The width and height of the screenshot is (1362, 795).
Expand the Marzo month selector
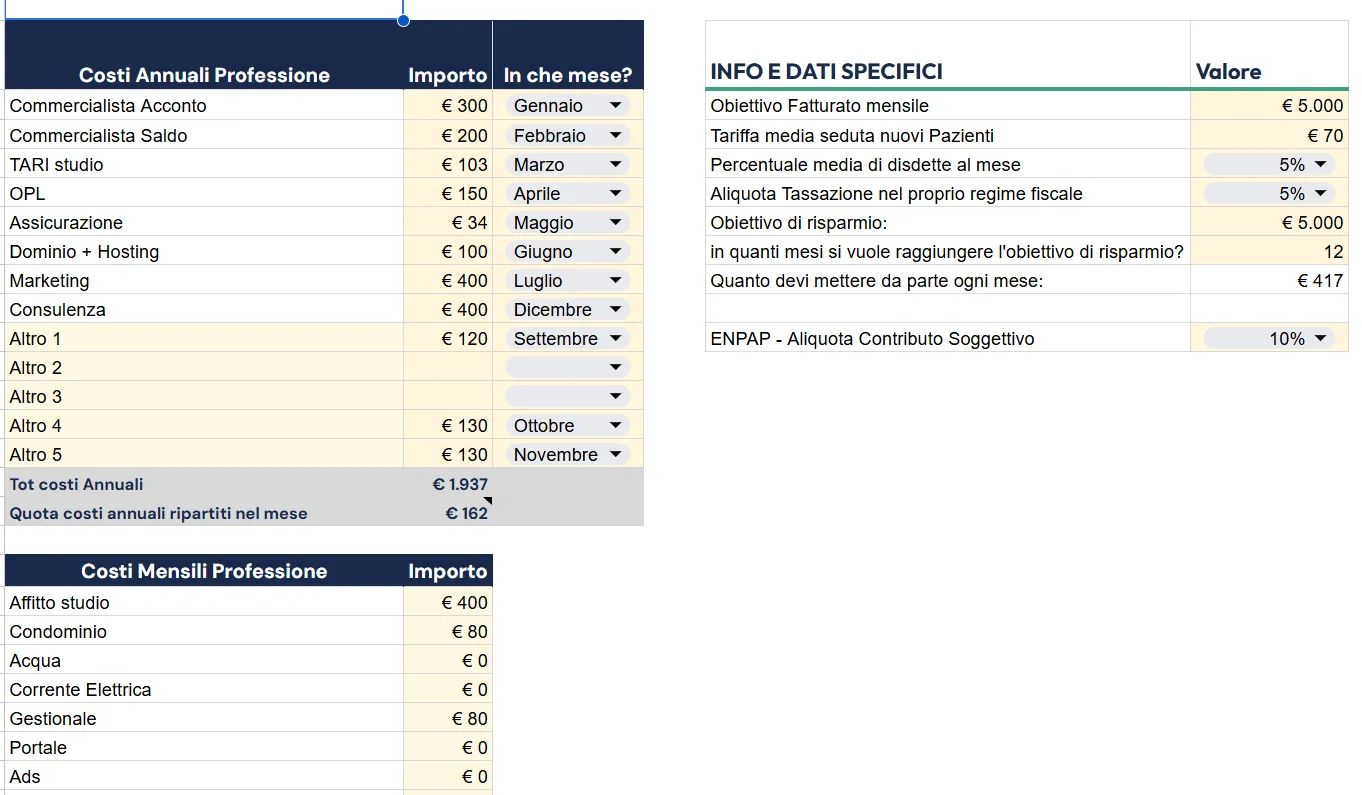click(x=568, y=164)
